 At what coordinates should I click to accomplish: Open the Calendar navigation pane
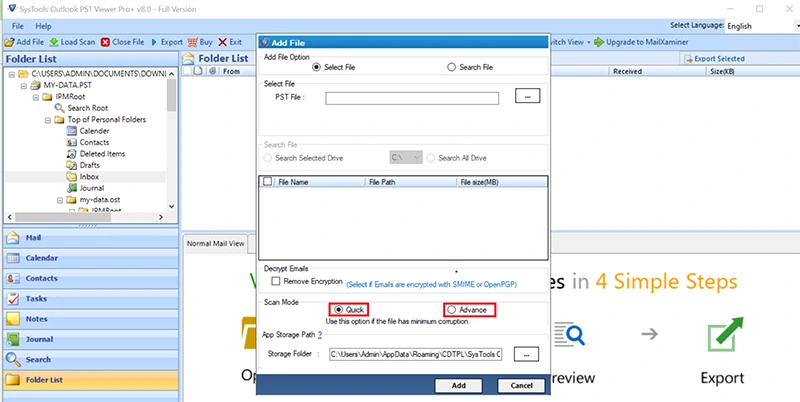[91, 258]
